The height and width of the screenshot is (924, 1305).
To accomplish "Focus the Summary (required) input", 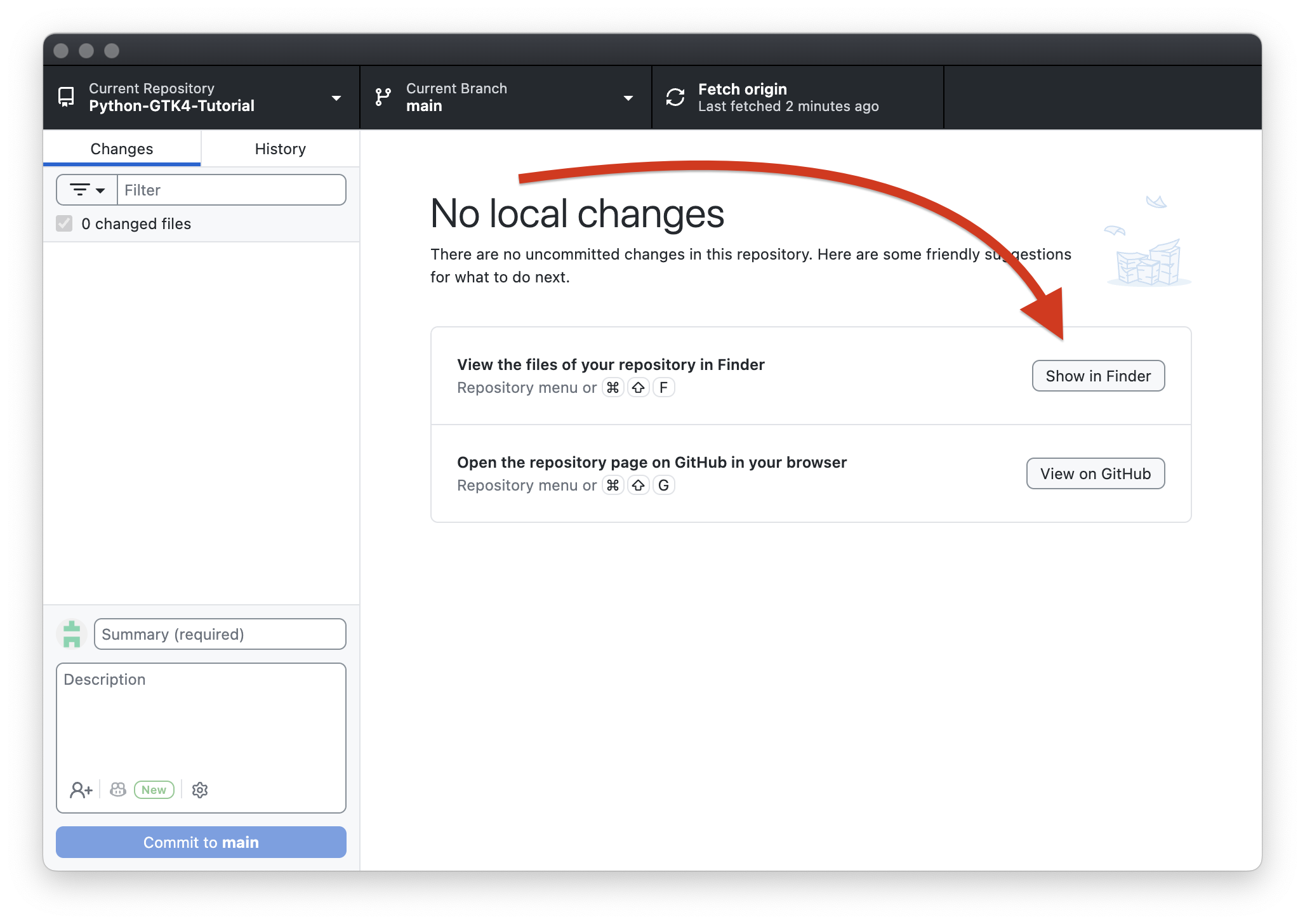I will tap(220, 634).
